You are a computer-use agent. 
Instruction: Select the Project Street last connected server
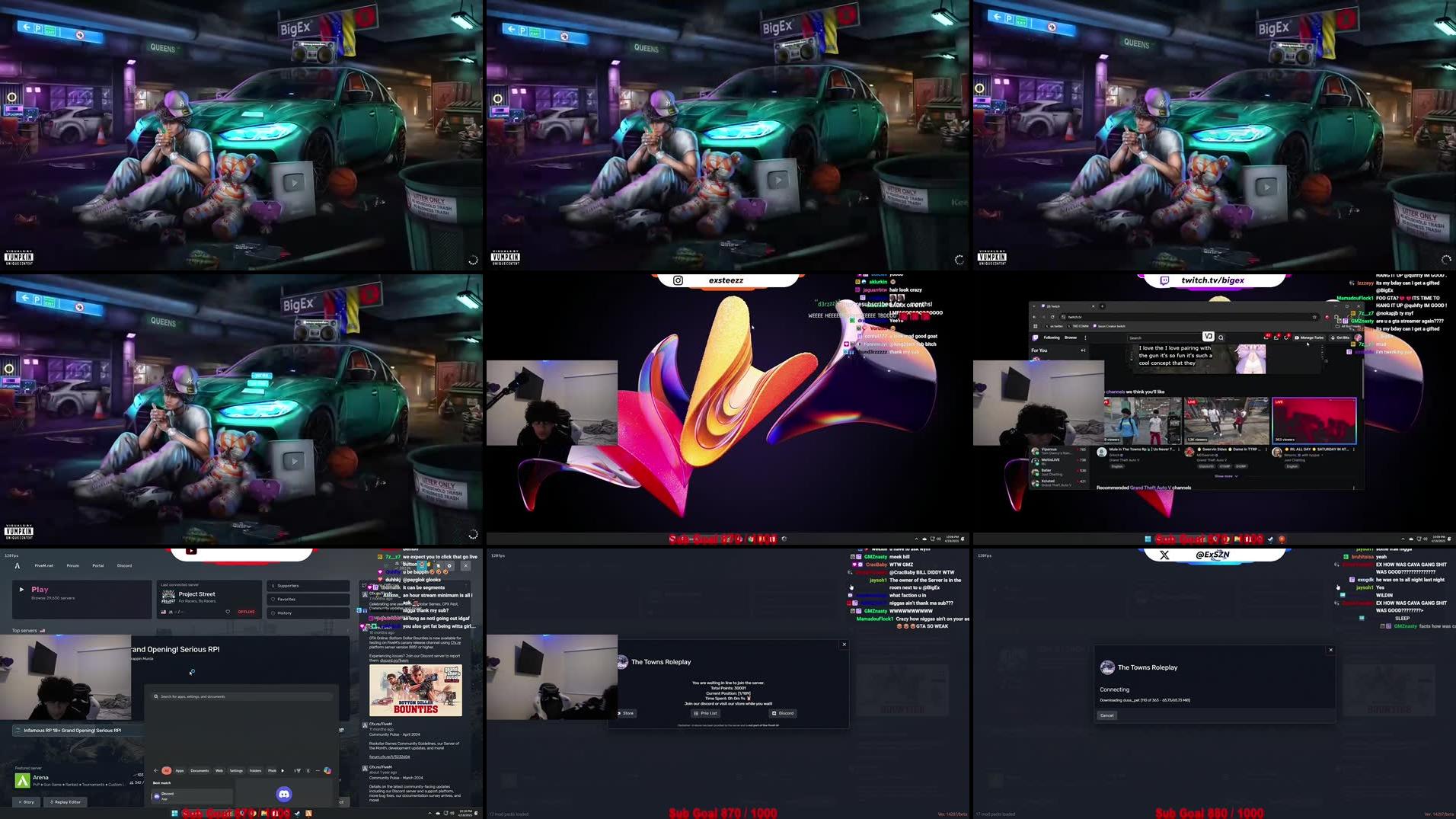209,600
